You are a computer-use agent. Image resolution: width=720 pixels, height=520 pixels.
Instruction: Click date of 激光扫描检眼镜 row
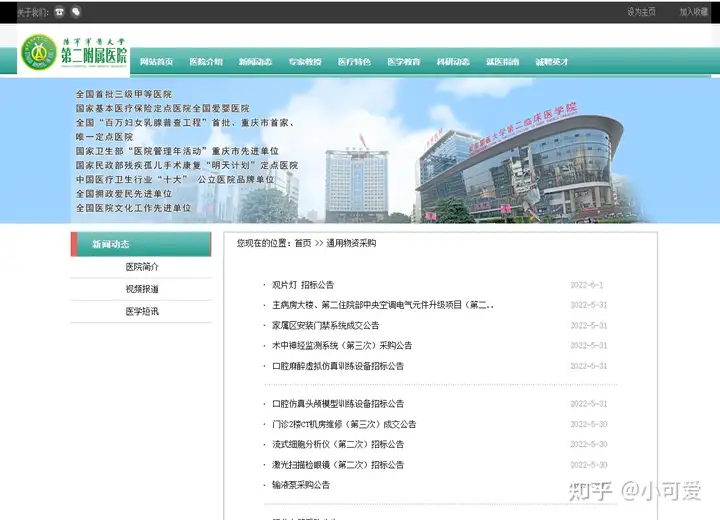[589, 465]
